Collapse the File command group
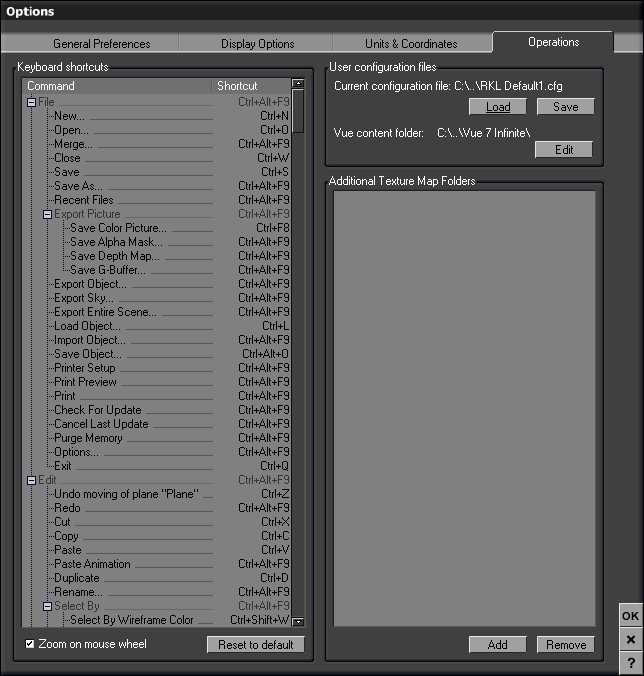The image size is (644, 676). click(31, 102)
